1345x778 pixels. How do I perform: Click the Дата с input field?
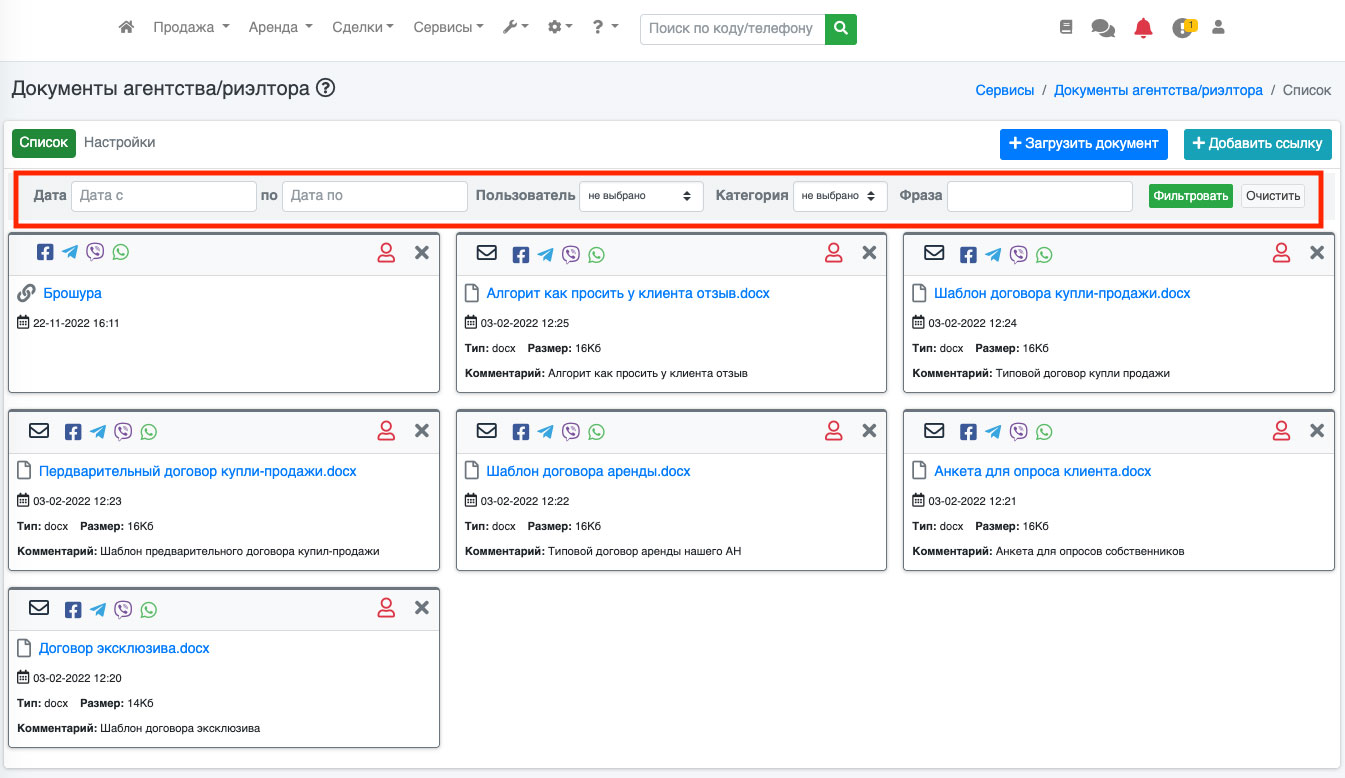(x=164, y=196)
